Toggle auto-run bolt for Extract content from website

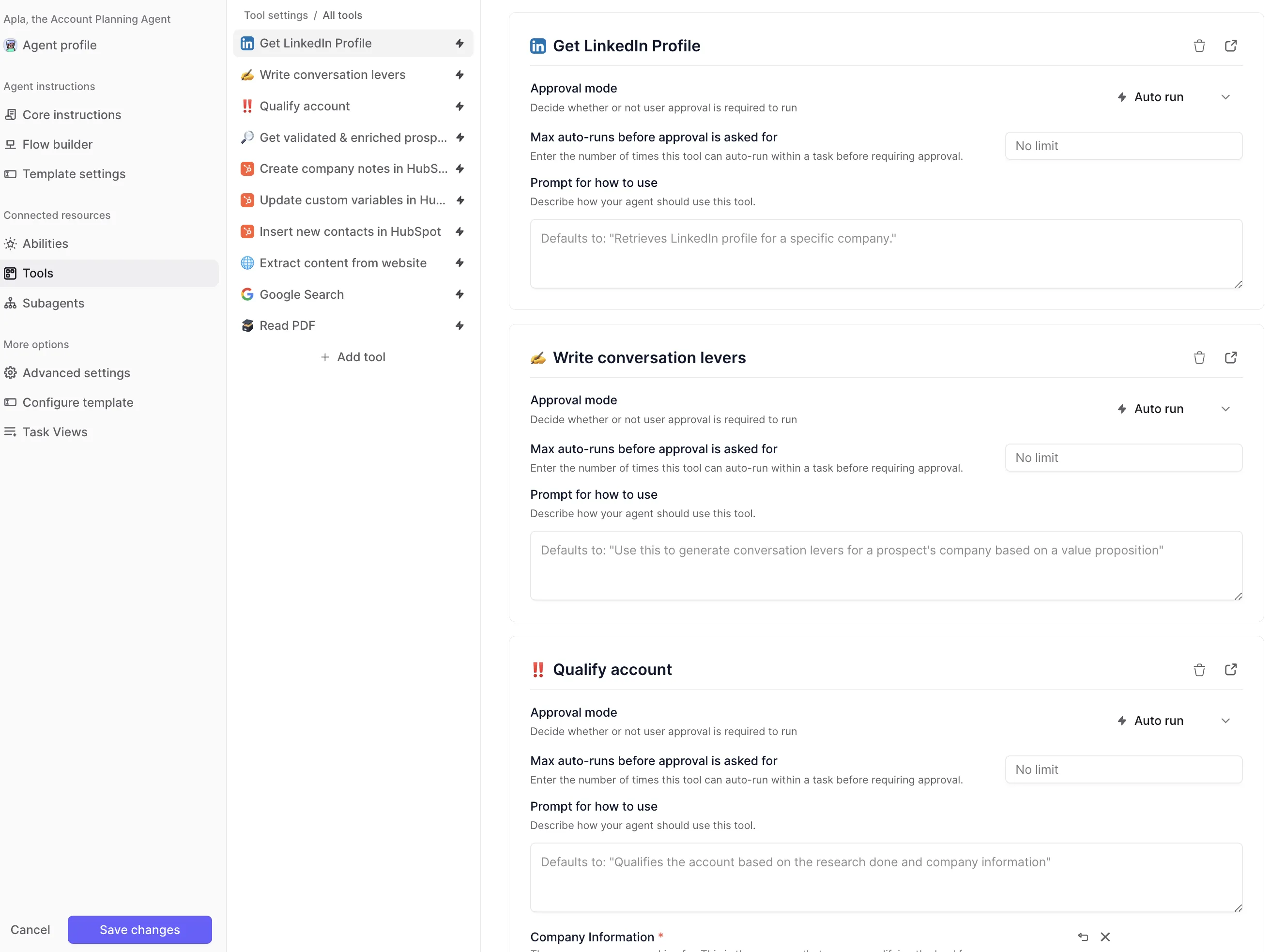459,263
